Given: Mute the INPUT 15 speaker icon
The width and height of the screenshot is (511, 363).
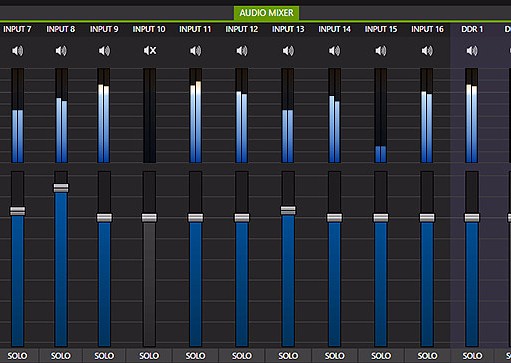Looking at the screenshot, I should pyautogui.click(x=381, y=51).
